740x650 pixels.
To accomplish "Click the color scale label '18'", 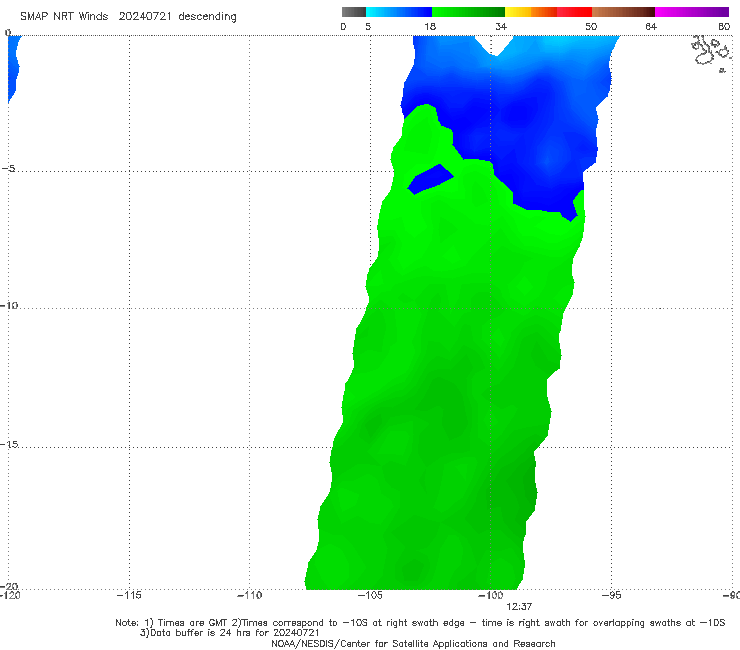I will [430, 26].
